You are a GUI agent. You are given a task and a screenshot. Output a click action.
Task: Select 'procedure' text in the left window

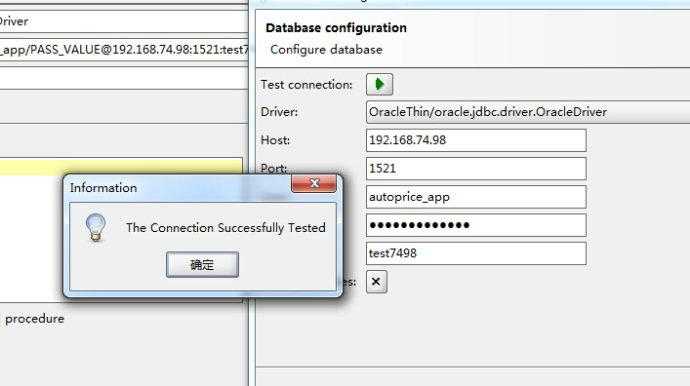coord(35,319)
